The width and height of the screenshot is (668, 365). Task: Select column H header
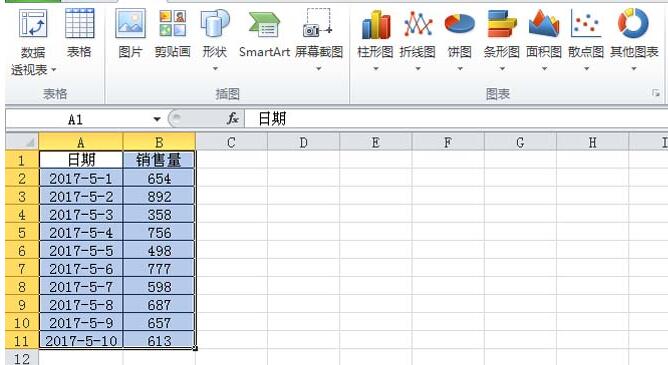[x=592, y=142]
